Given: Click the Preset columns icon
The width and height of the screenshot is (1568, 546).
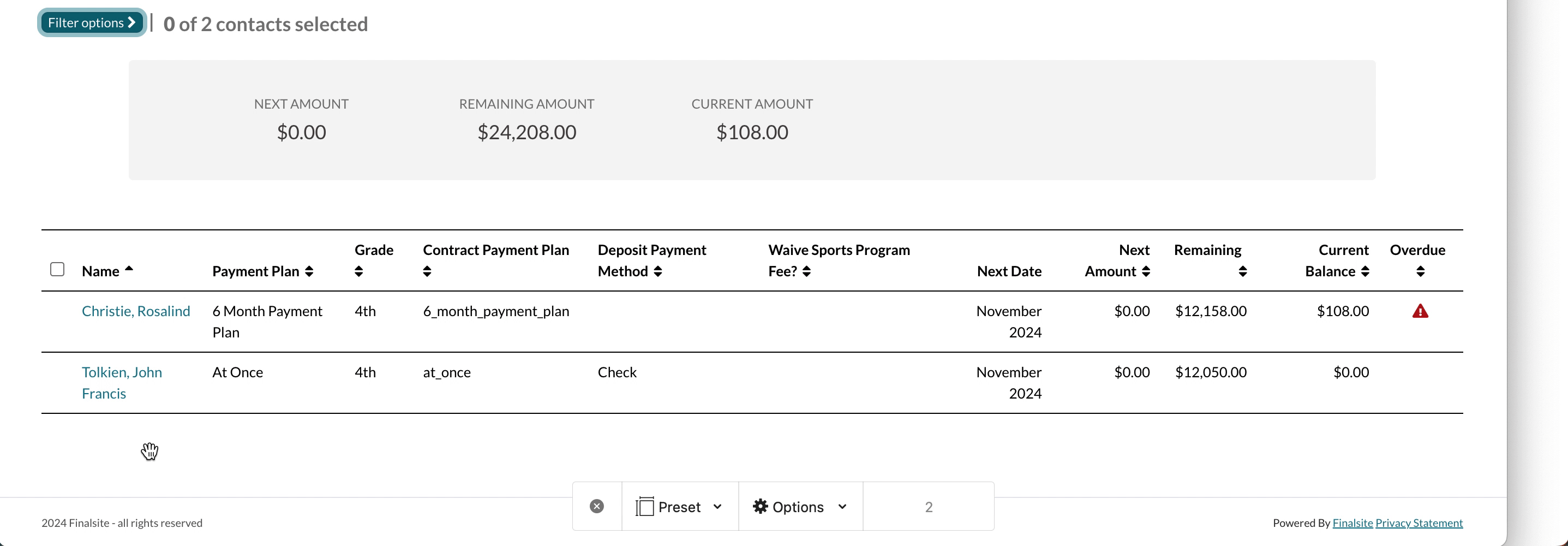Looking at the screenshot, I should [644, 506].
